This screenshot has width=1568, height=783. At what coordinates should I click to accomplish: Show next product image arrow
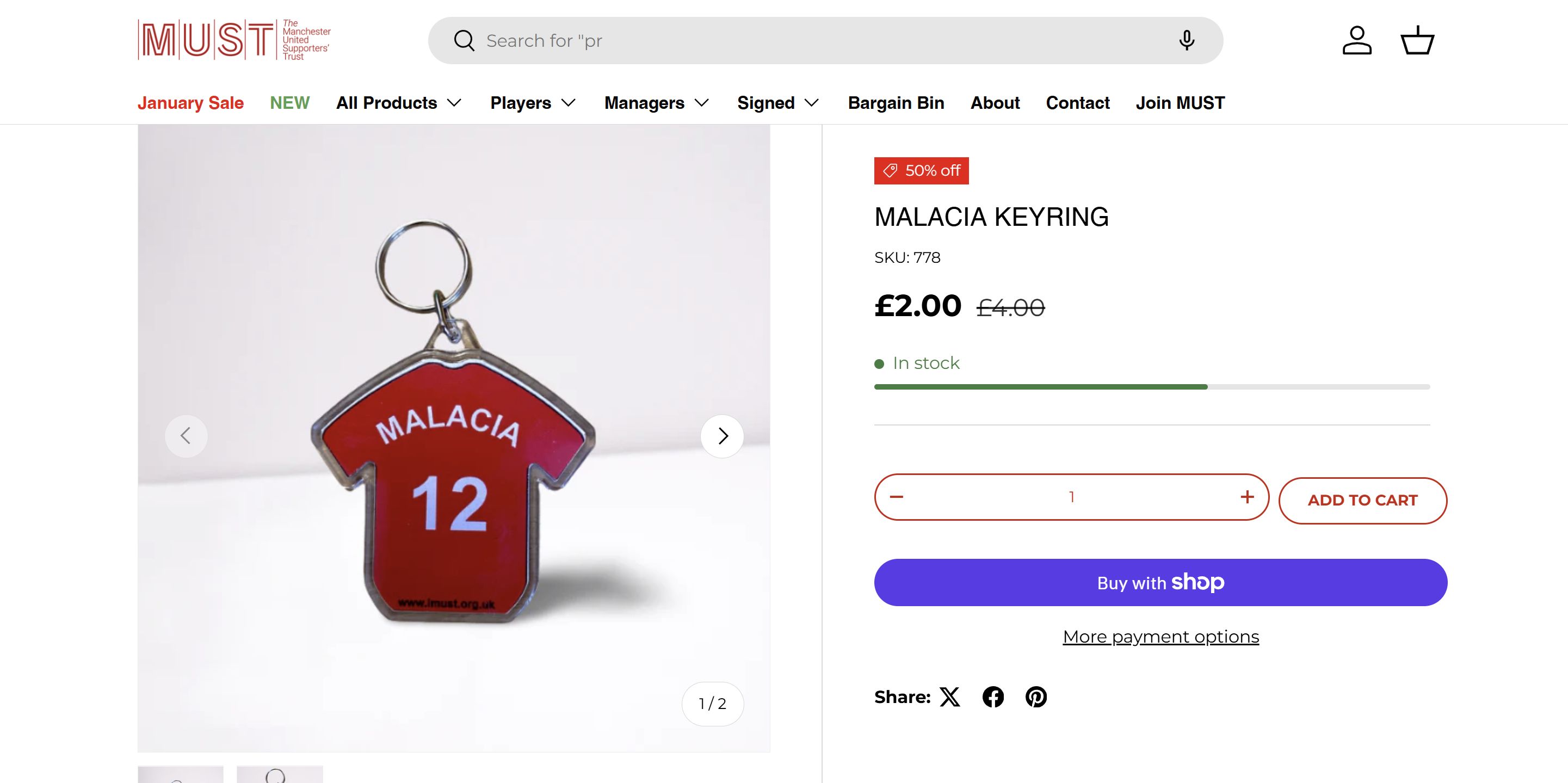[x=722, y=436]
